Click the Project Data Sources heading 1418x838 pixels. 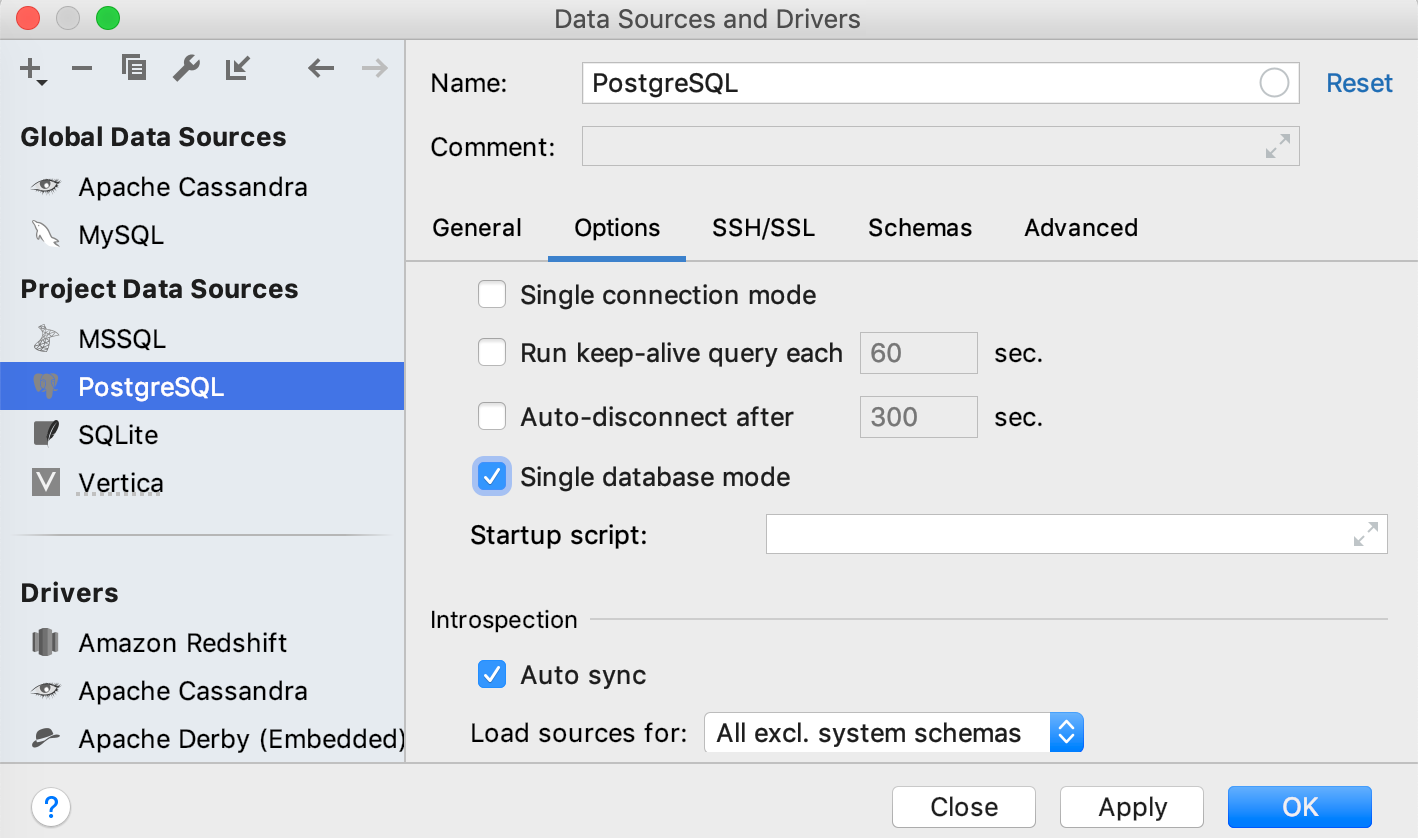[159, 289]
